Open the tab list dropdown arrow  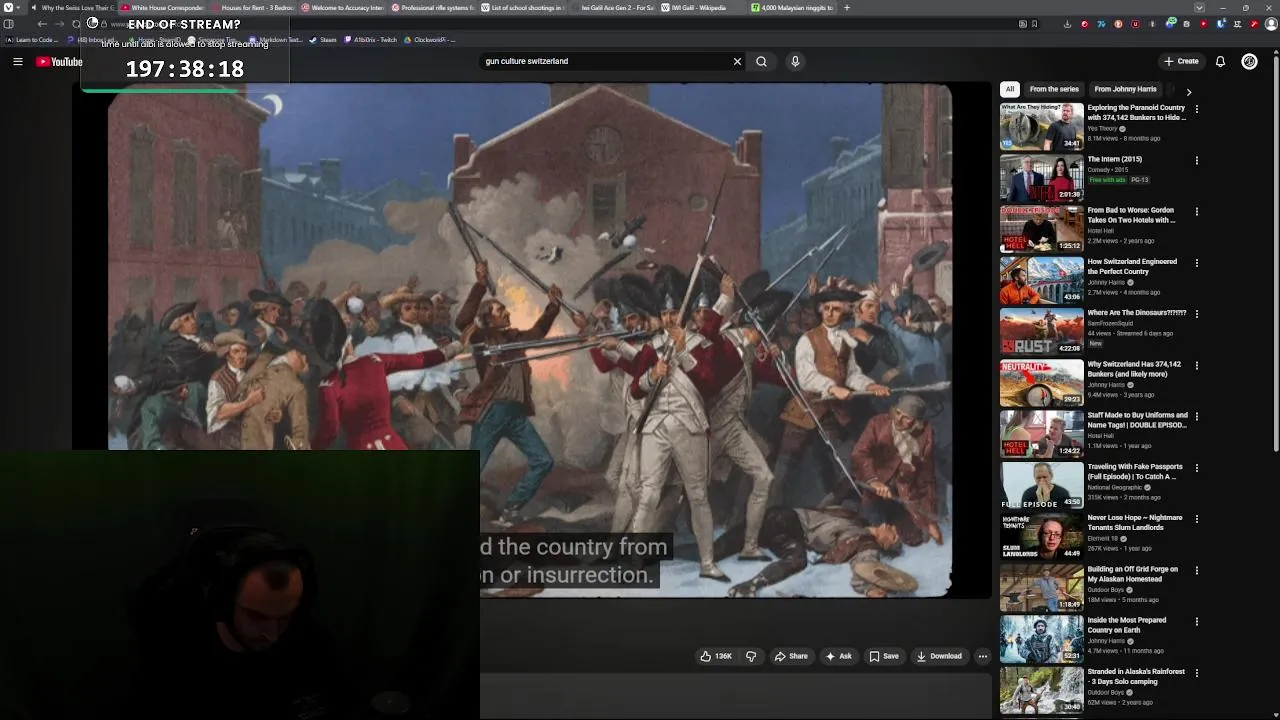click(x=1199, y=7)
